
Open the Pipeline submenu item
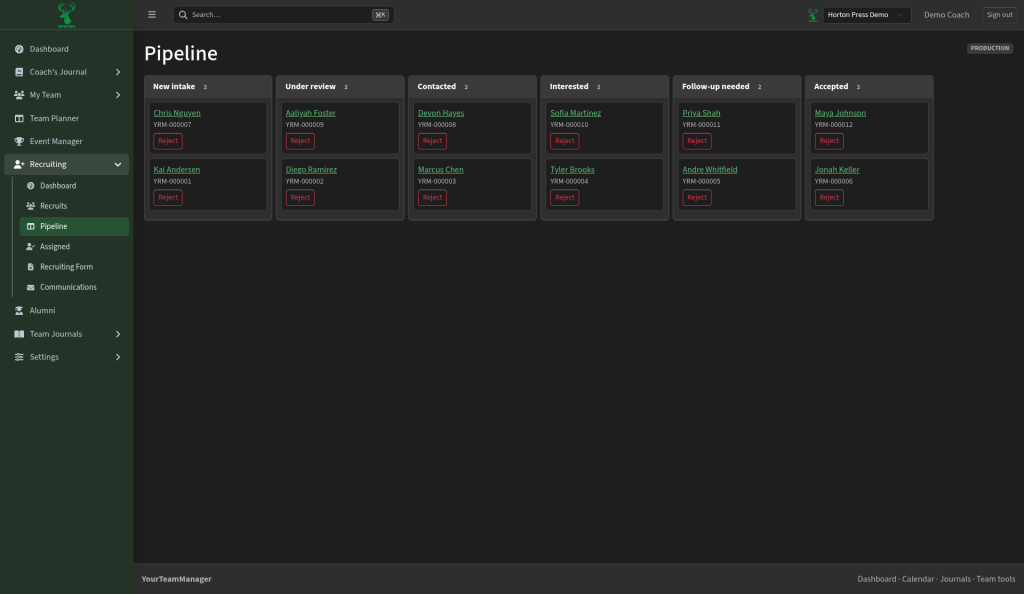coord(74,227)
